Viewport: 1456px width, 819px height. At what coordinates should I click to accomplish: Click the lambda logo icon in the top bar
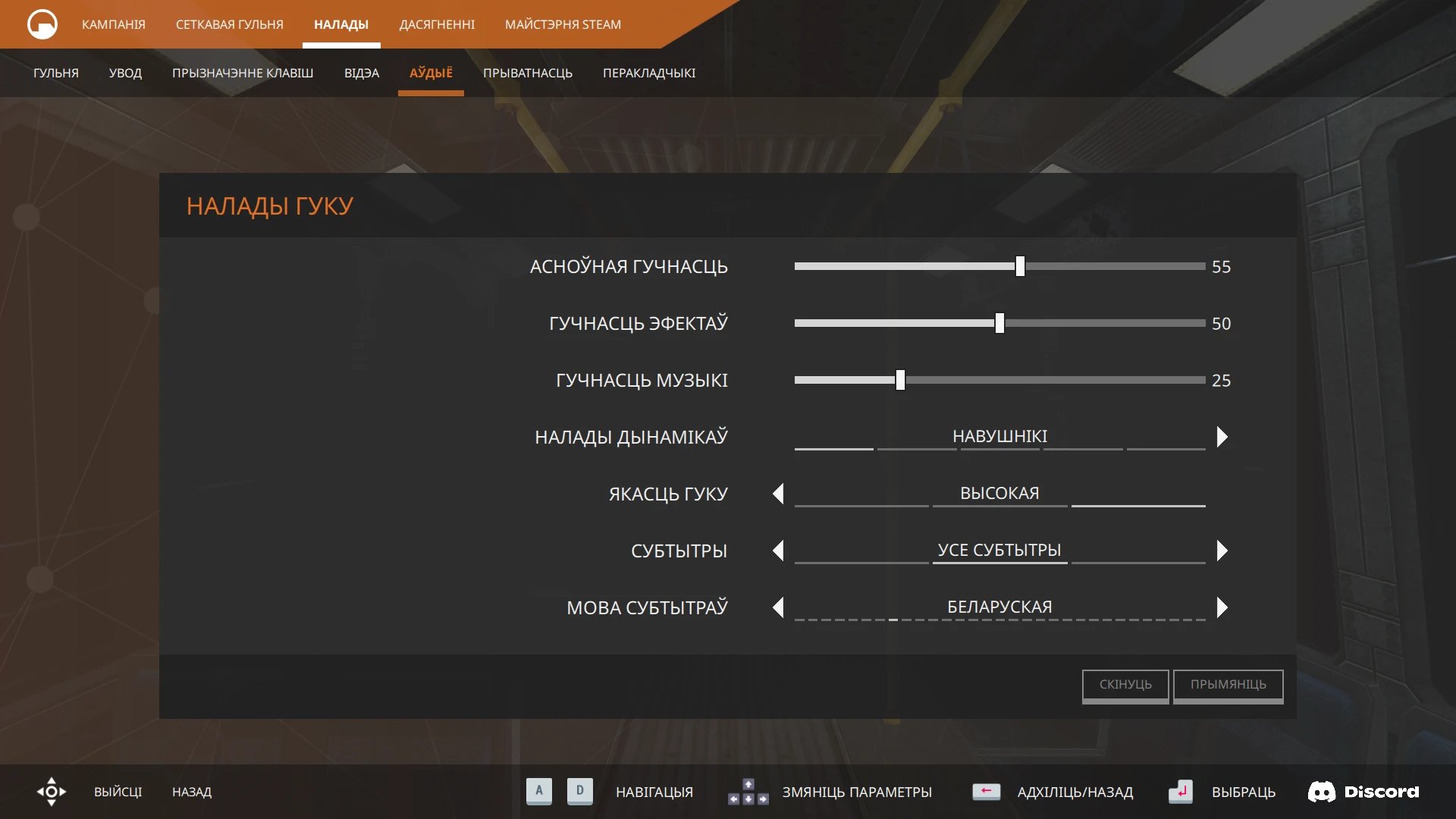click(42, 24)
